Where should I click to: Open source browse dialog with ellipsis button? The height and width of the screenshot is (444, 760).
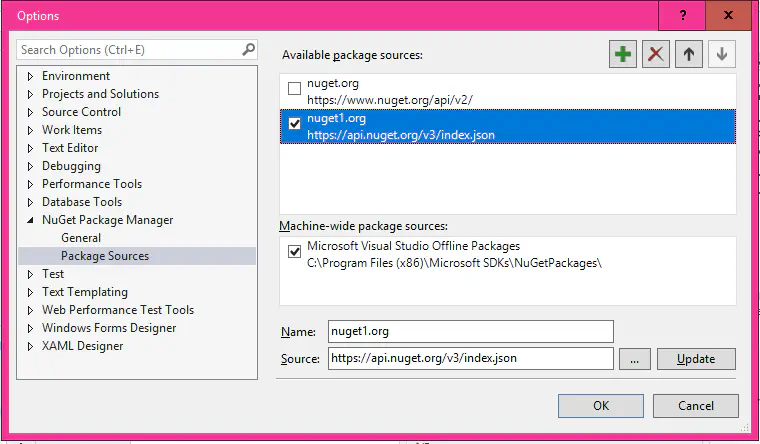[x=635, y=359]
